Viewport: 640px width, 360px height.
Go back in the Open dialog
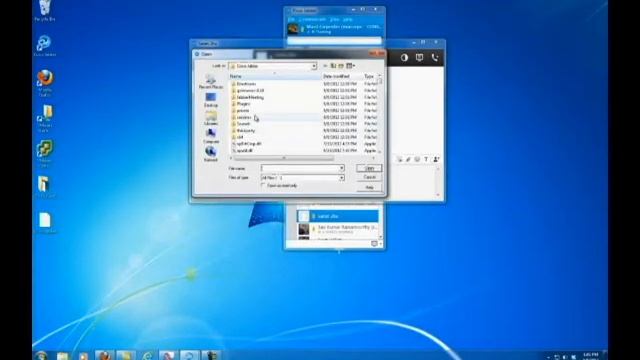325,66
